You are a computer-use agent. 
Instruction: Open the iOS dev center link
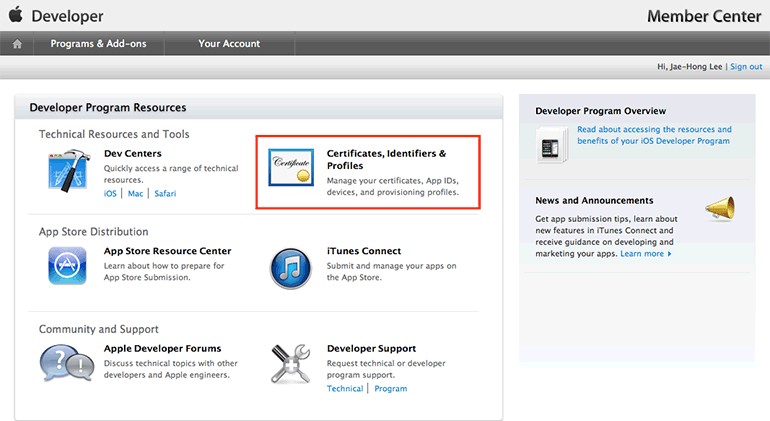110,193
